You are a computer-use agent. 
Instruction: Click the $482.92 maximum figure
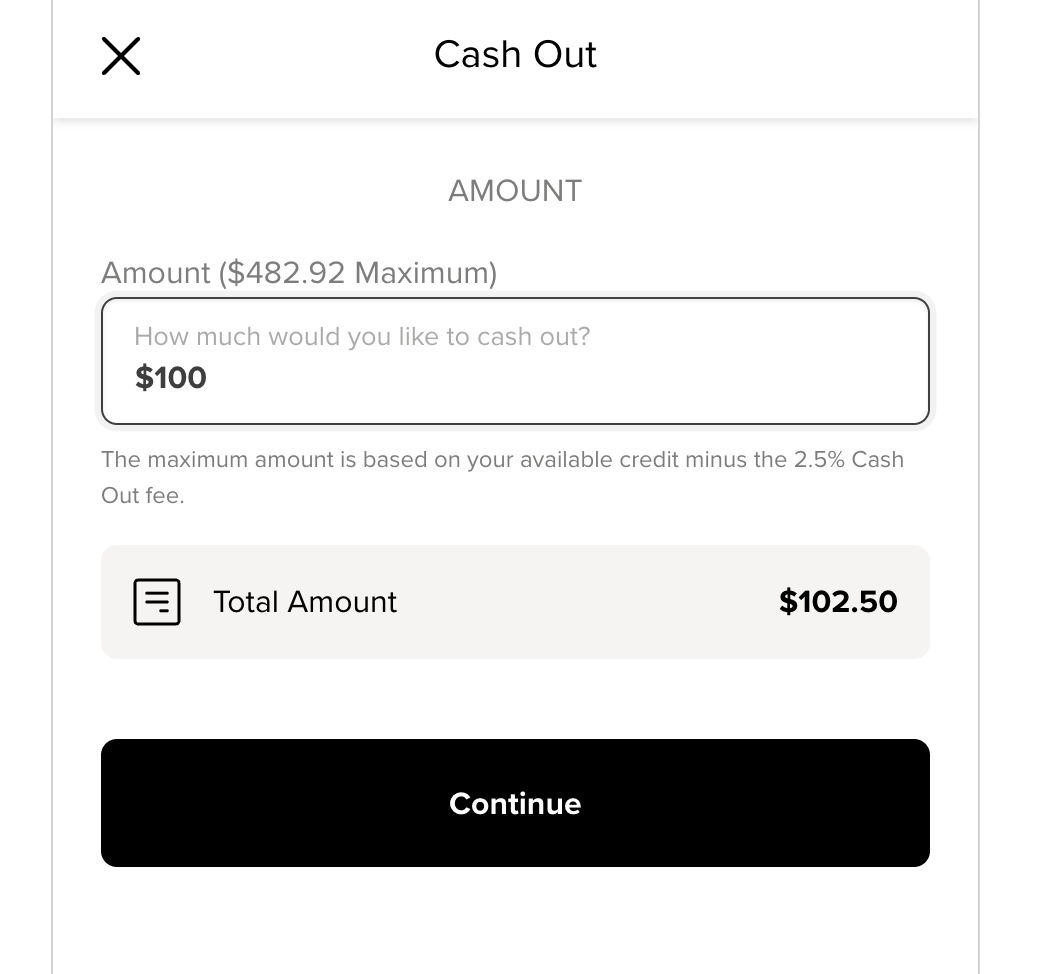[x=287, y=272]
